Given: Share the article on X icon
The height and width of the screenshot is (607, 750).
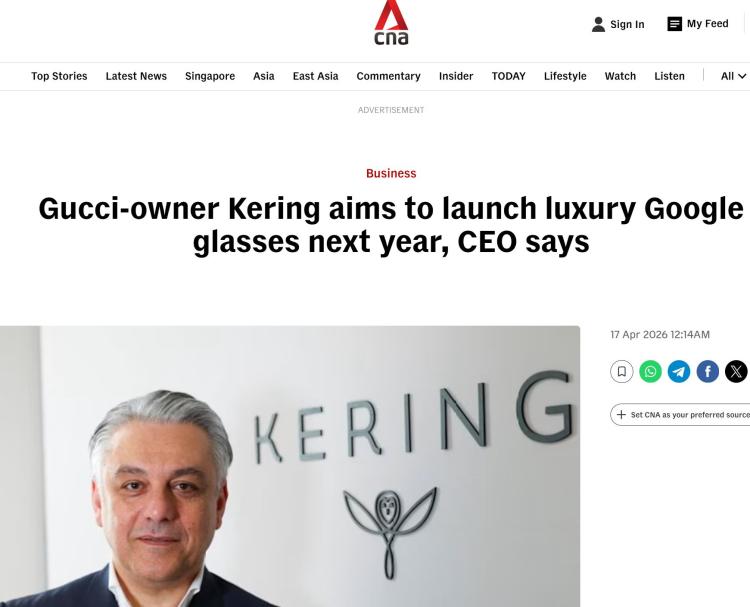Looking at the screenshot, I should click(737, 372).
